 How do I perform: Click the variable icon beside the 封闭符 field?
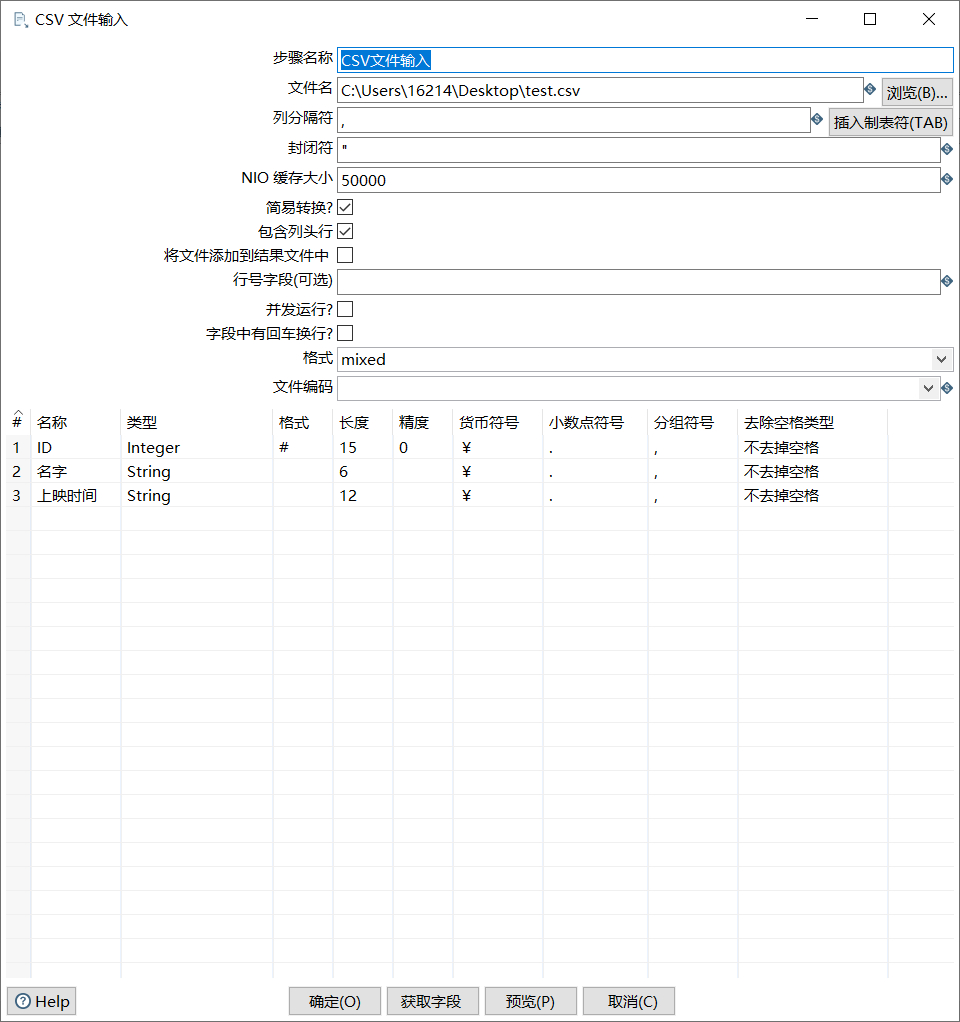pos(947,149)
